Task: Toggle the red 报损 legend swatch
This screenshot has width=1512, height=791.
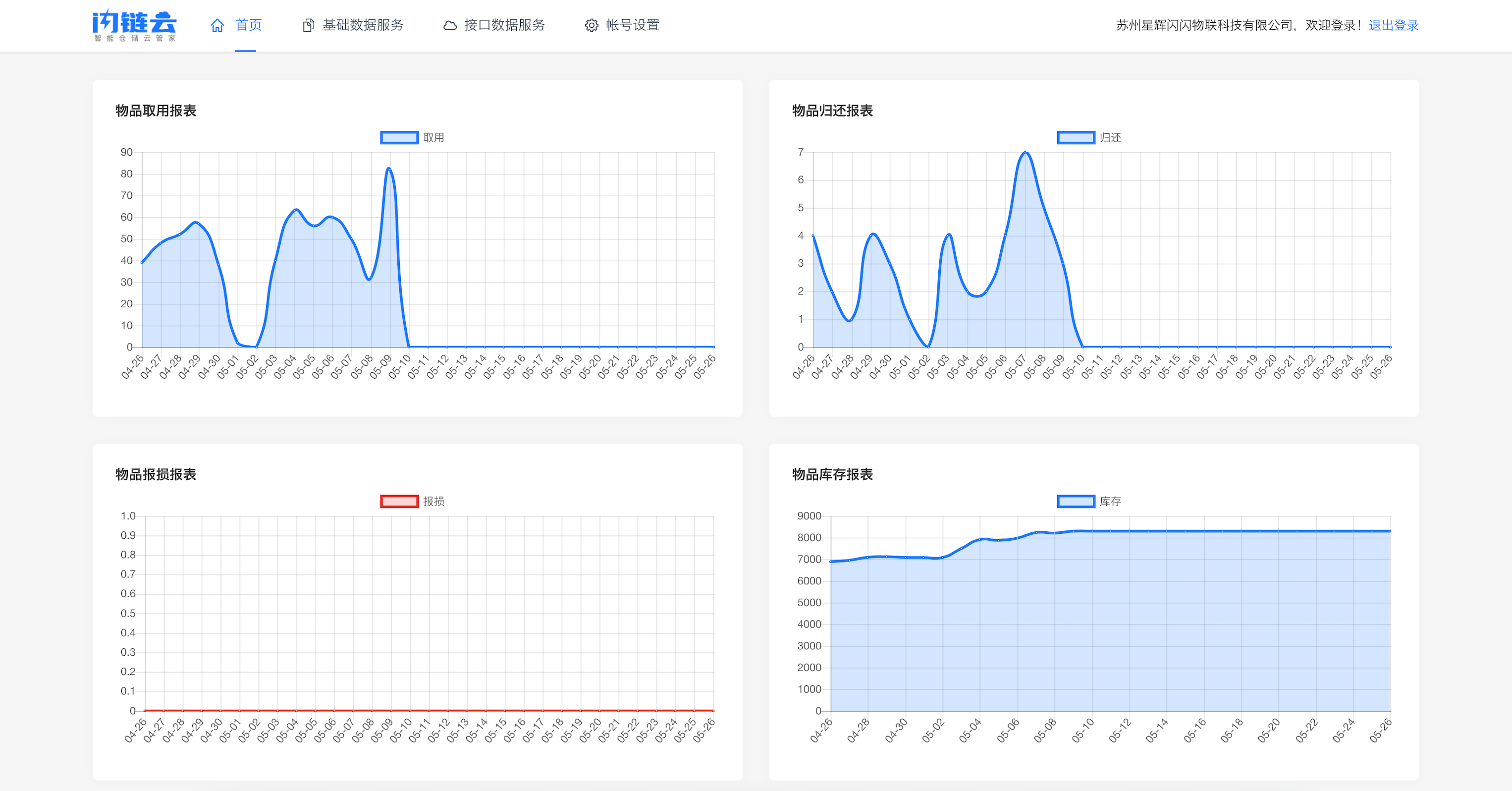Action: coord(399,502)
